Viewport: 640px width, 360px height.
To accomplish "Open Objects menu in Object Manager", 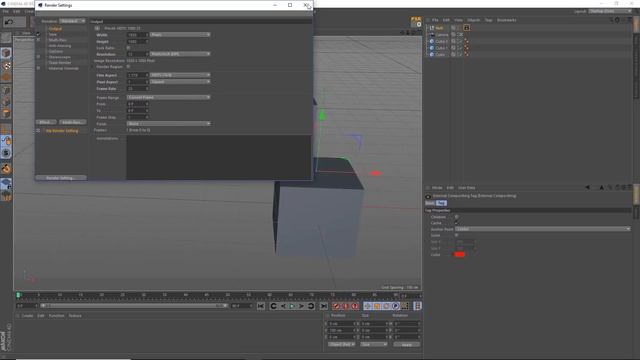I will [473, 20].
